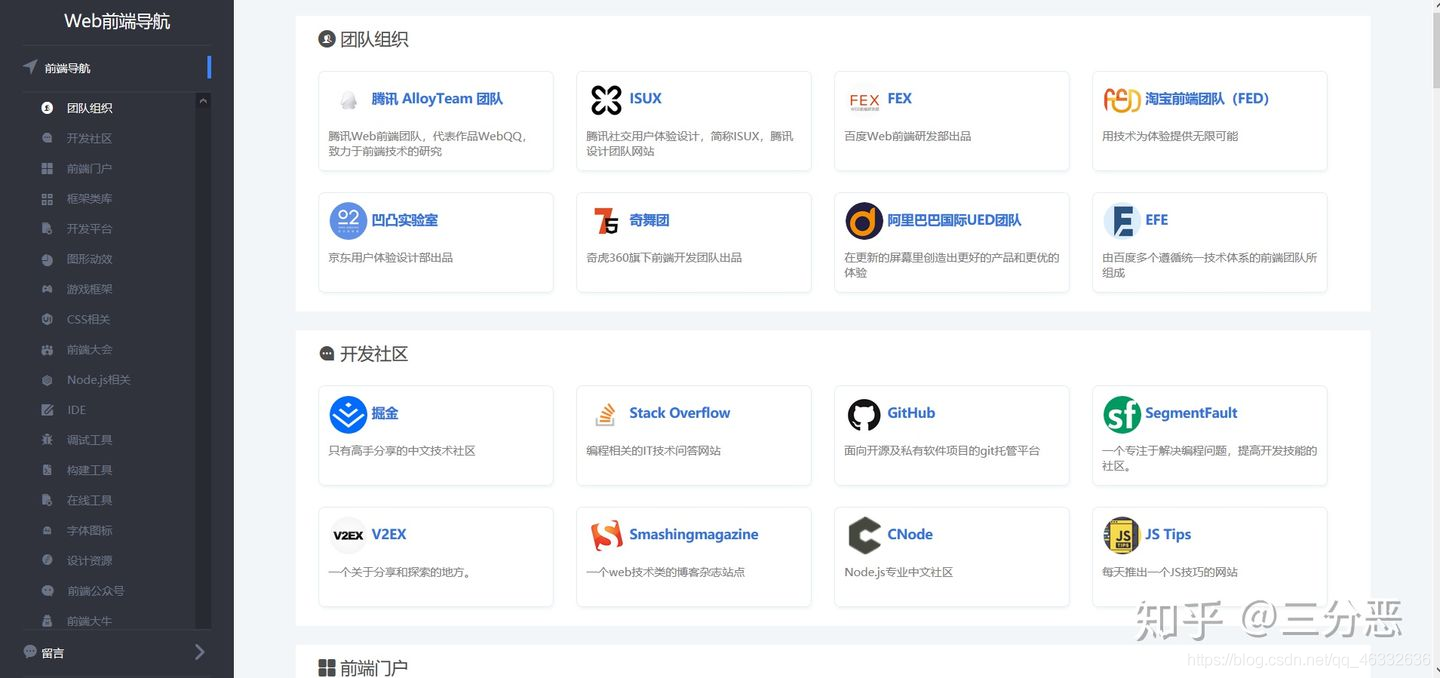
Task: Click the IDE edit icon in sidebar
Action: 47,410
